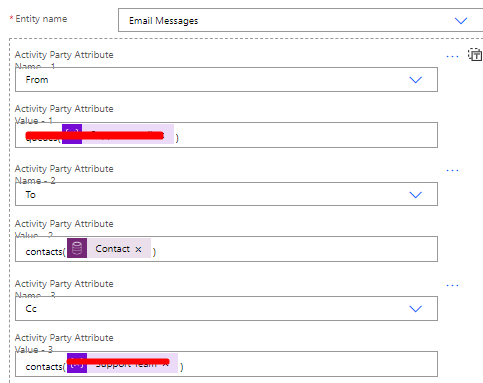Click the Contact token database icon
Viewport: 483px width, 383px height.
coord(77,248)
